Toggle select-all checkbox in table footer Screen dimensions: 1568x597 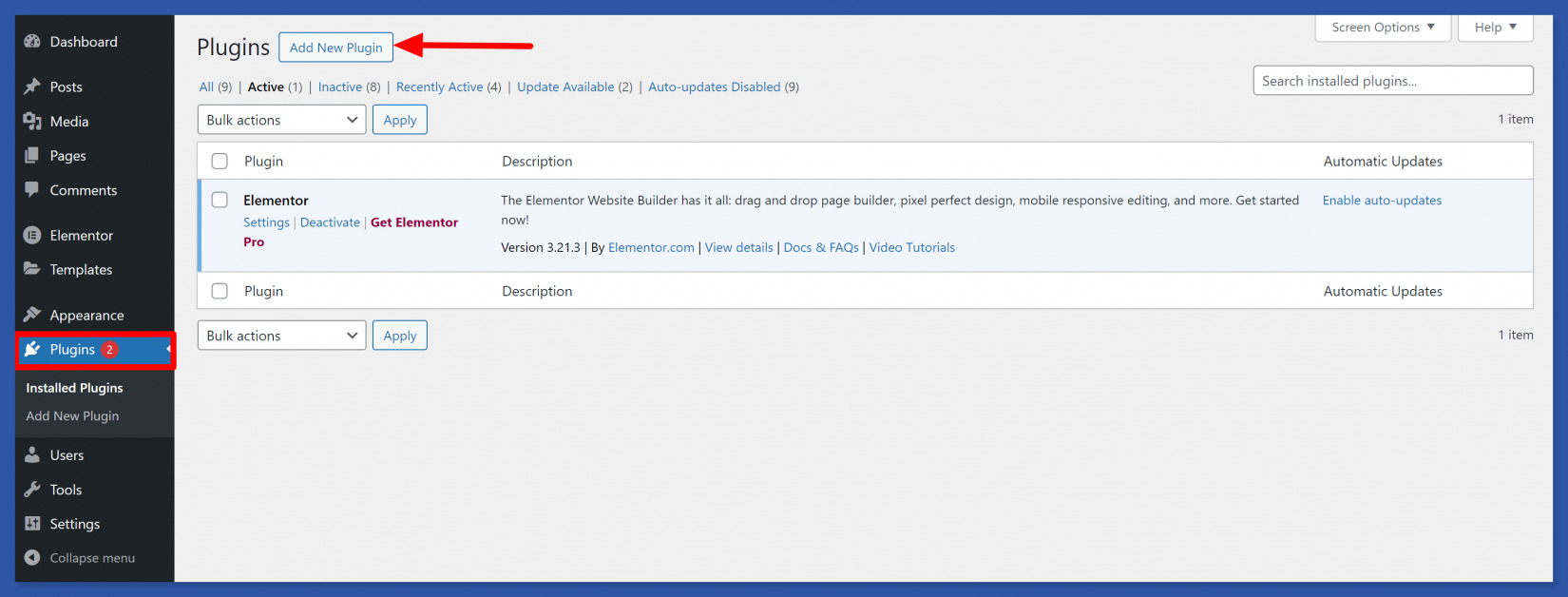pos(220,292)
